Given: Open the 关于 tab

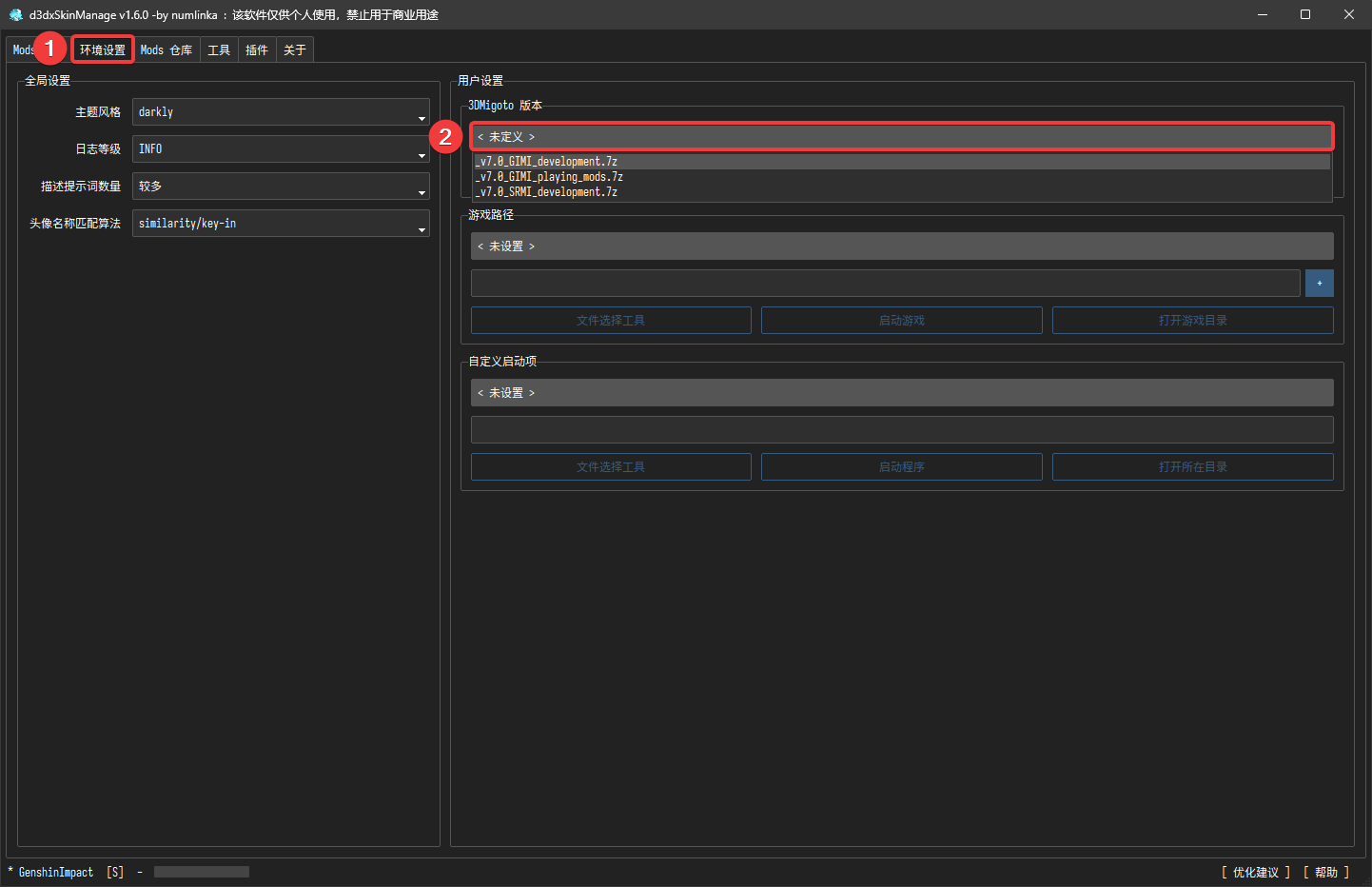Looking at the screenshot, I should click(295, 50).
